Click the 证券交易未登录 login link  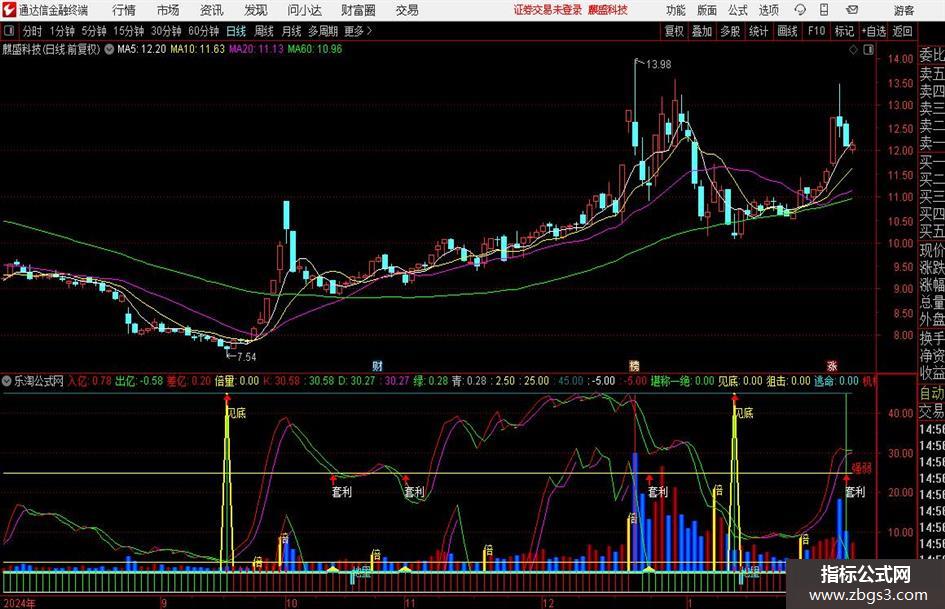pyautogui.click(x=547, y=10)
